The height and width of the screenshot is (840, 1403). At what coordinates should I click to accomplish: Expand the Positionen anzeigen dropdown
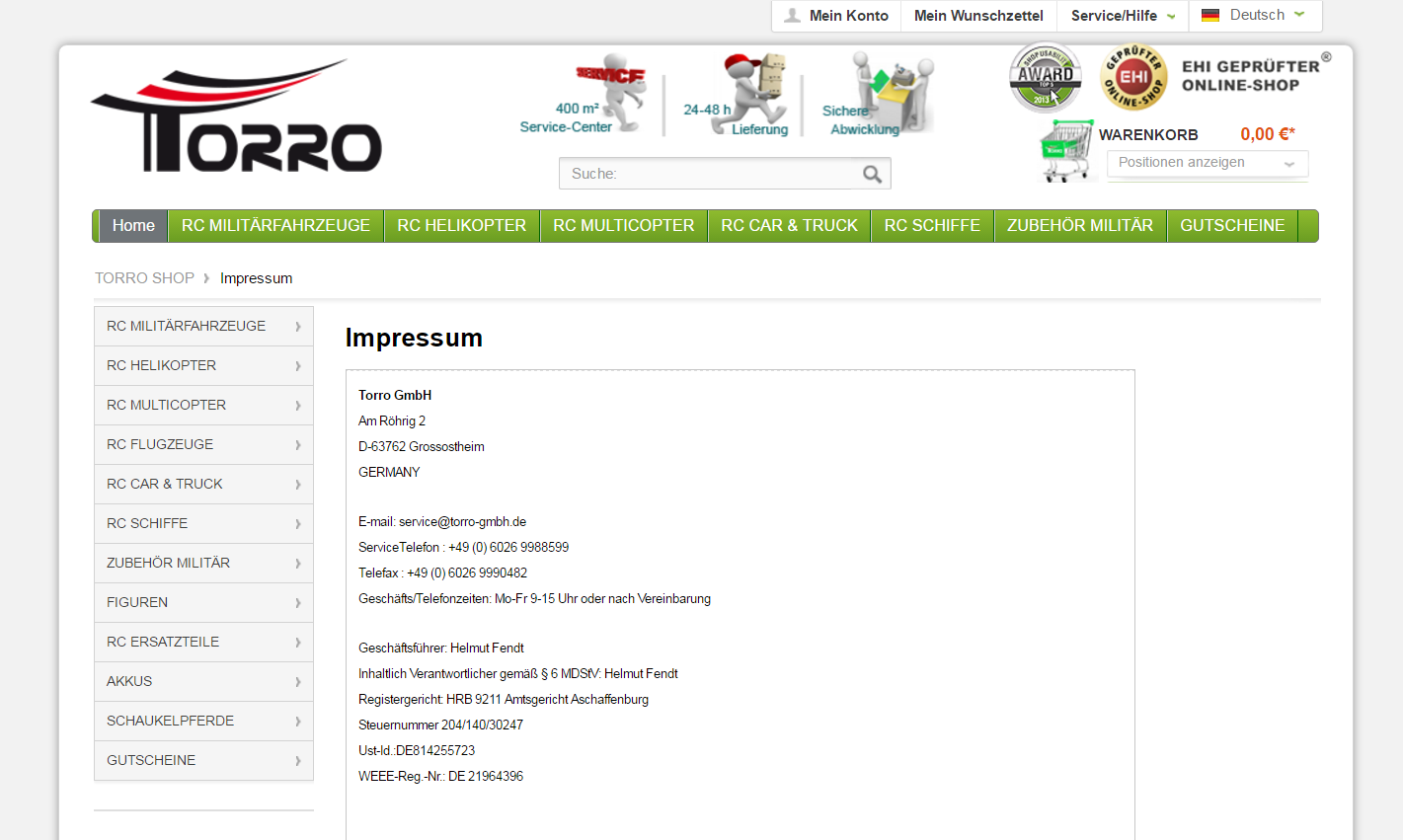pos(1208,163)
